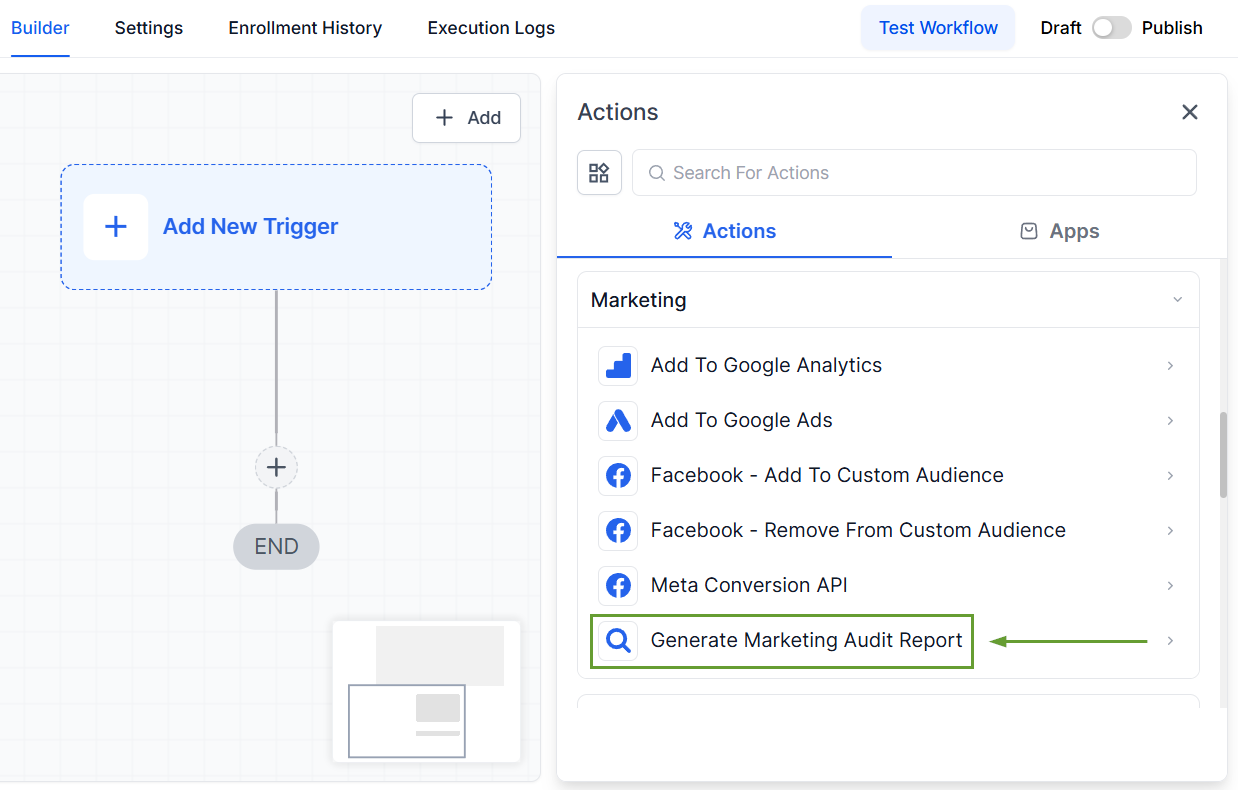The width and height of the screenshot is (1238, 790).
Task: Collapse the Marketing section
Action: [x=1177, y=300]
